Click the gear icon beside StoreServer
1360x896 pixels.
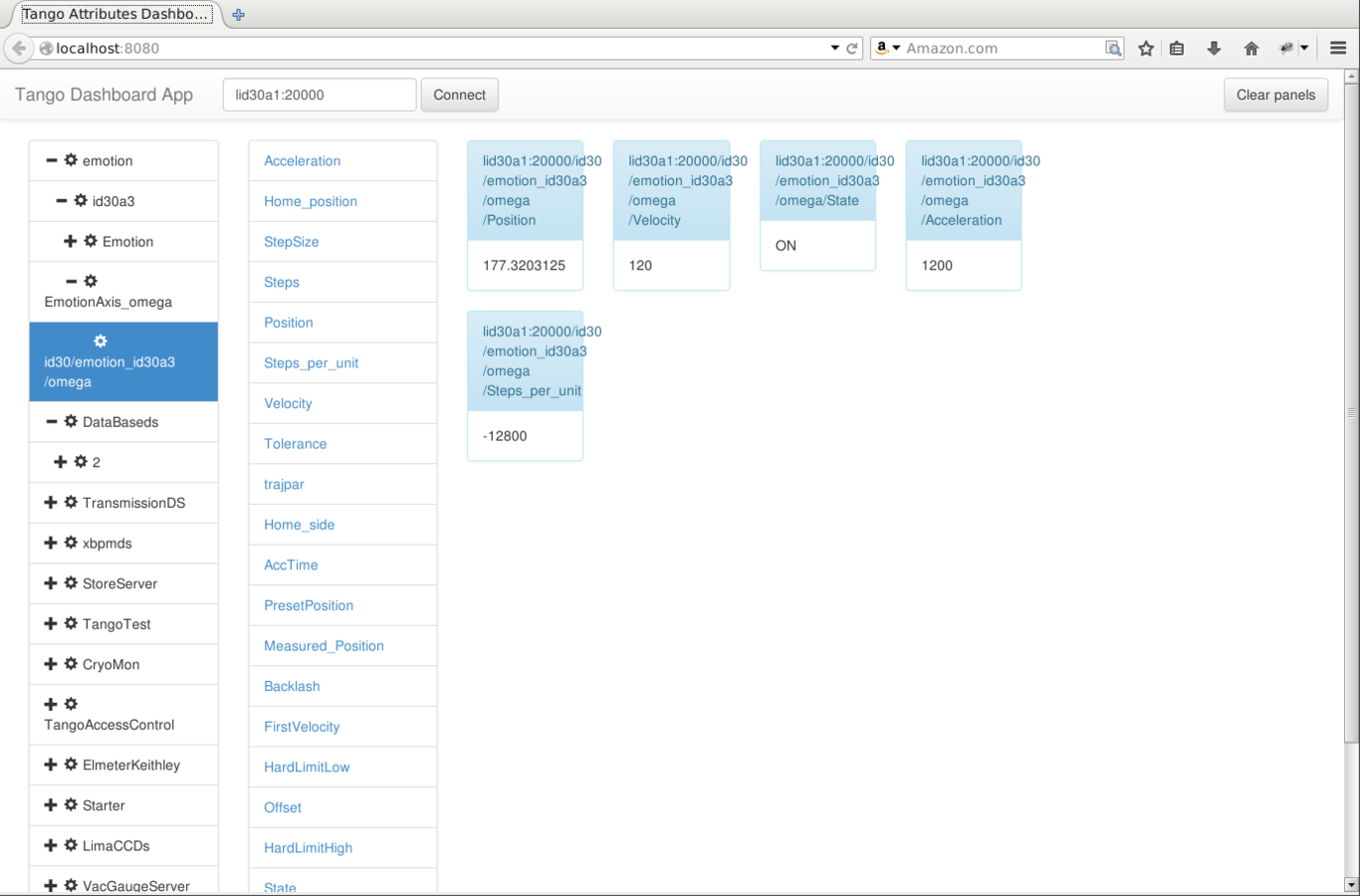[71, 582]
